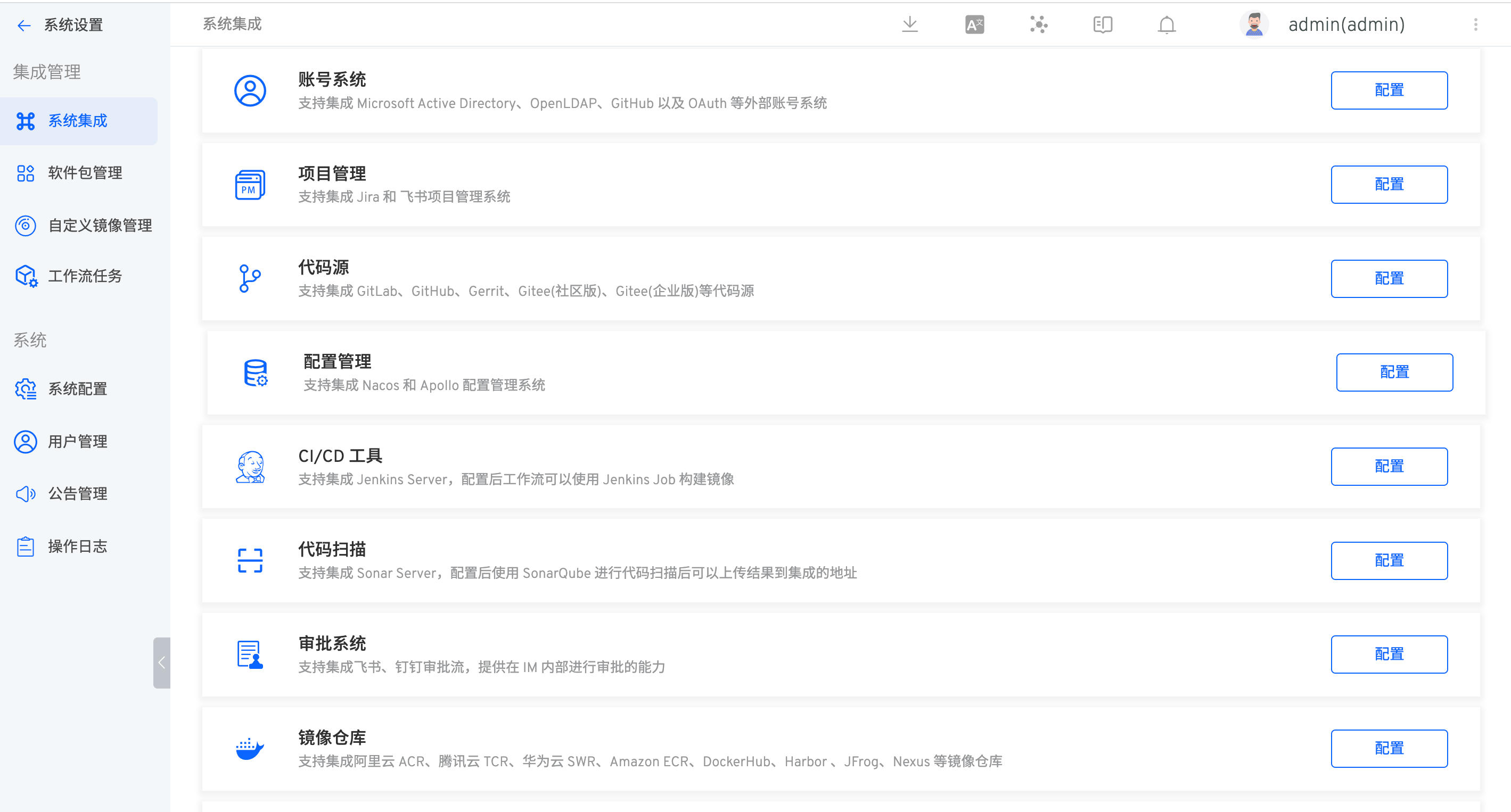Click the 账号系统 card title
The height and width of the screenshot is (812, 1511).
coord(332,79)
